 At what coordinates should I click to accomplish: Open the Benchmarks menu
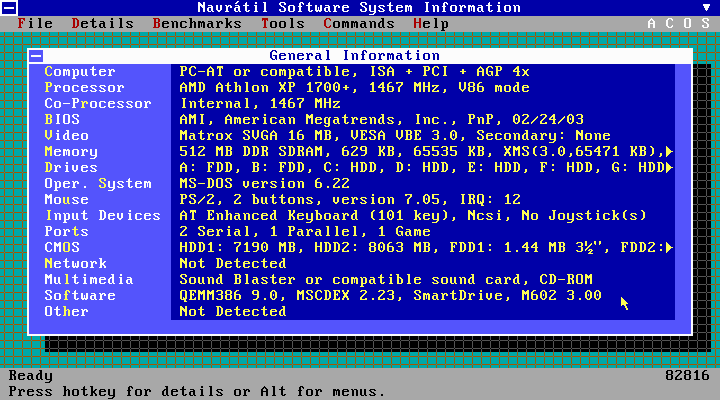click(197, 23)
